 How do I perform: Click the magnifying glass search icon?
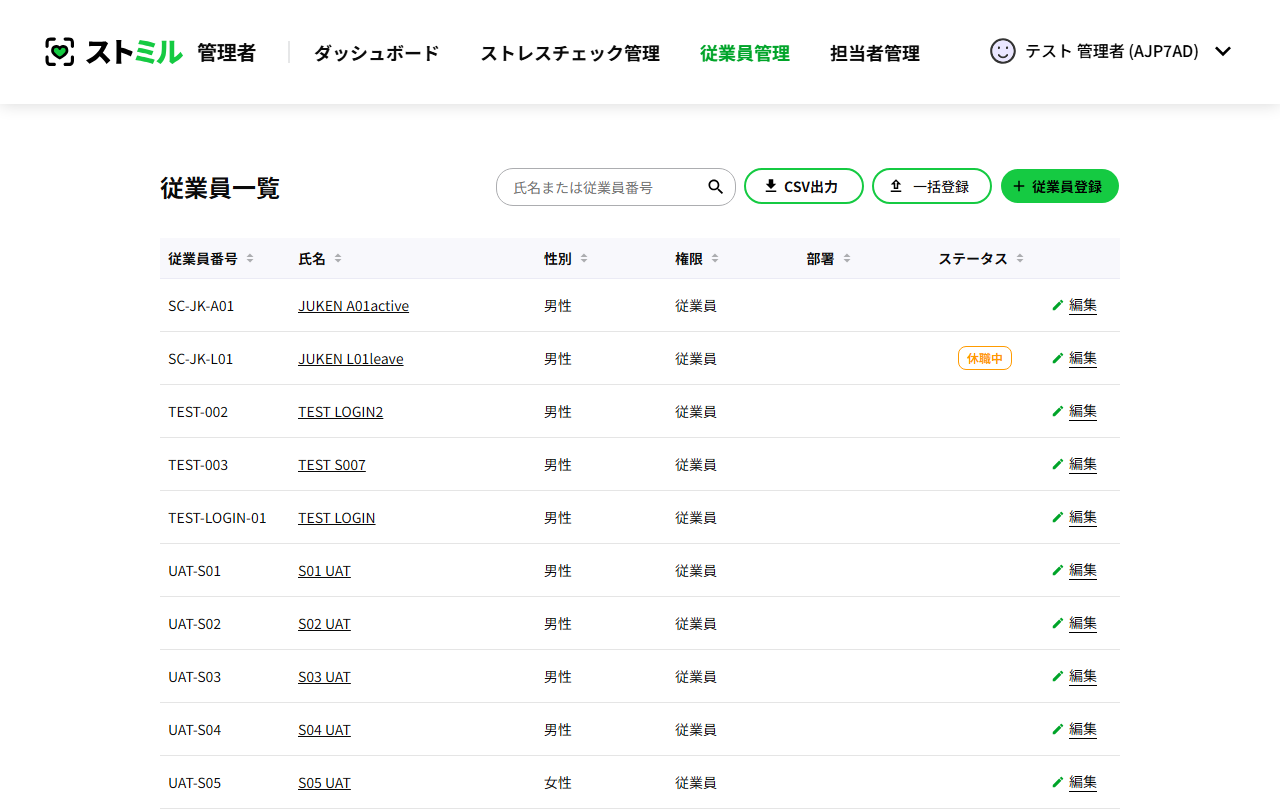pos(715,187)
